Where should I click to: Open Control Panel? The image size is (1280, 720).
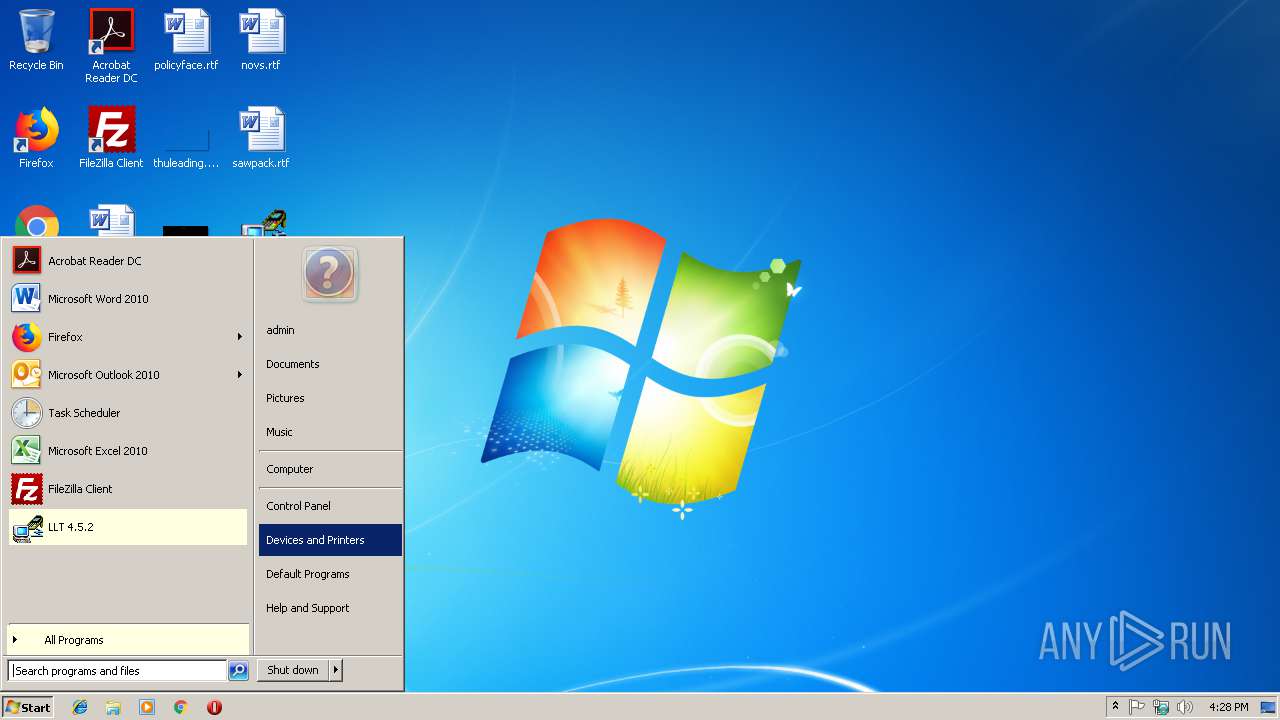[x=330, y=506]
